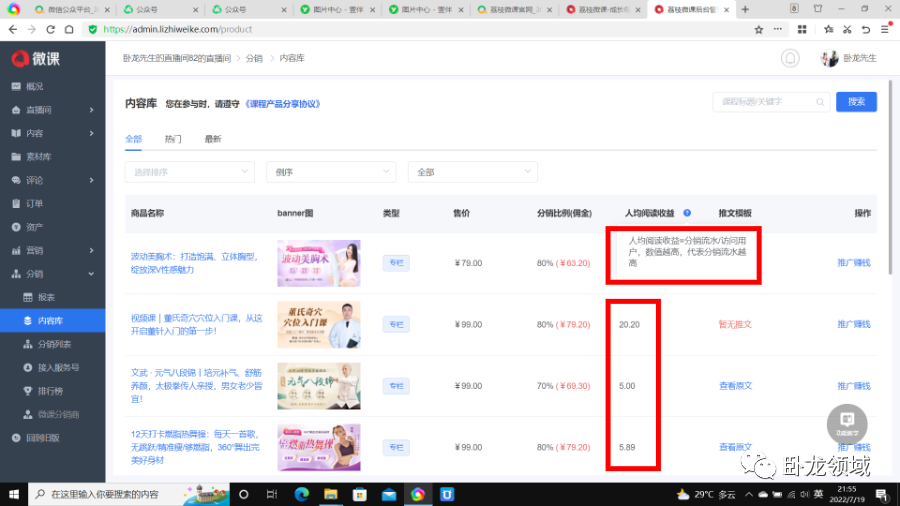Click the 搜索 button

pyautogui.click(x=856, y=102)
